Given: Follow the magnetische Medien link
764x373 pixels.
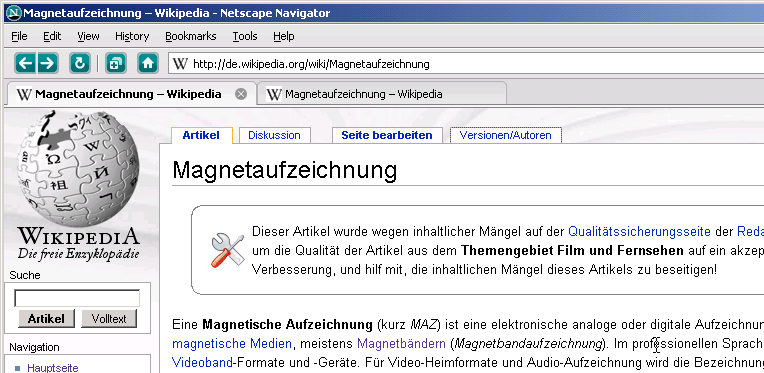Looking at the screenshot, I should (232, 344).
